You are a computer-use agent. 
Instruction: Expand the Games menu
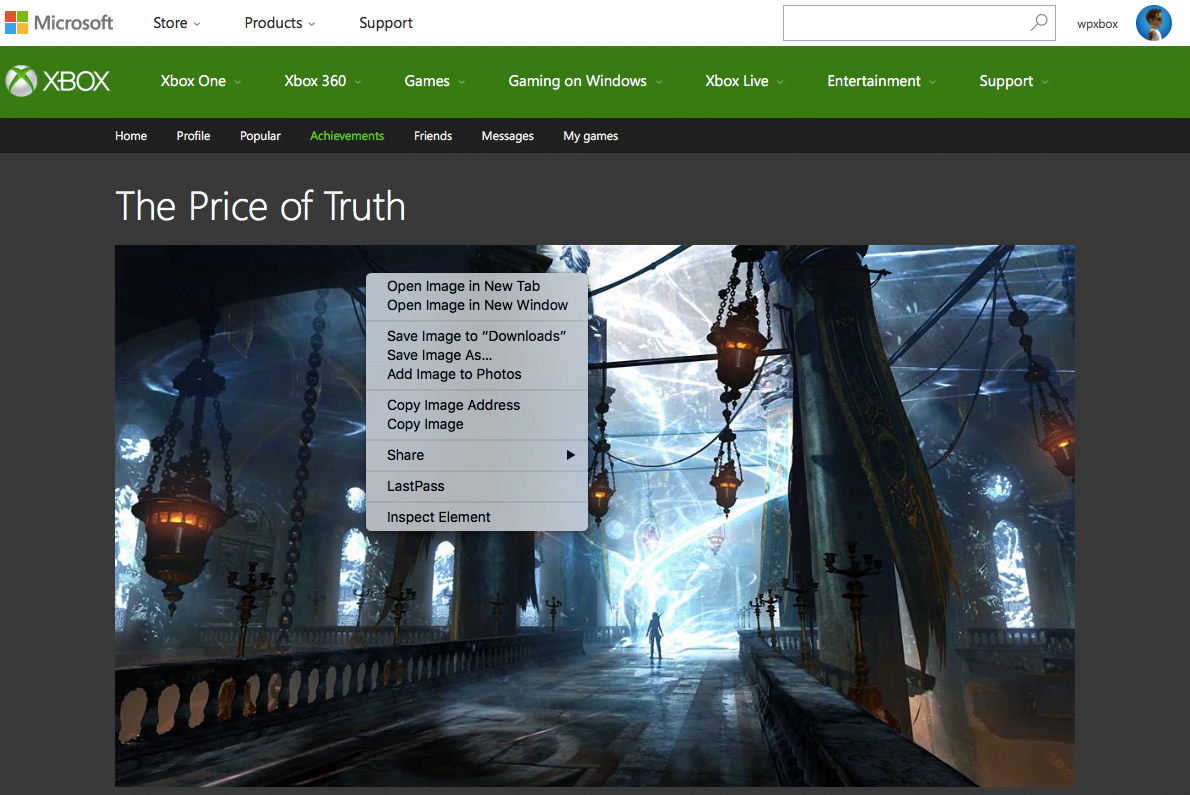(x=434, y=81)
